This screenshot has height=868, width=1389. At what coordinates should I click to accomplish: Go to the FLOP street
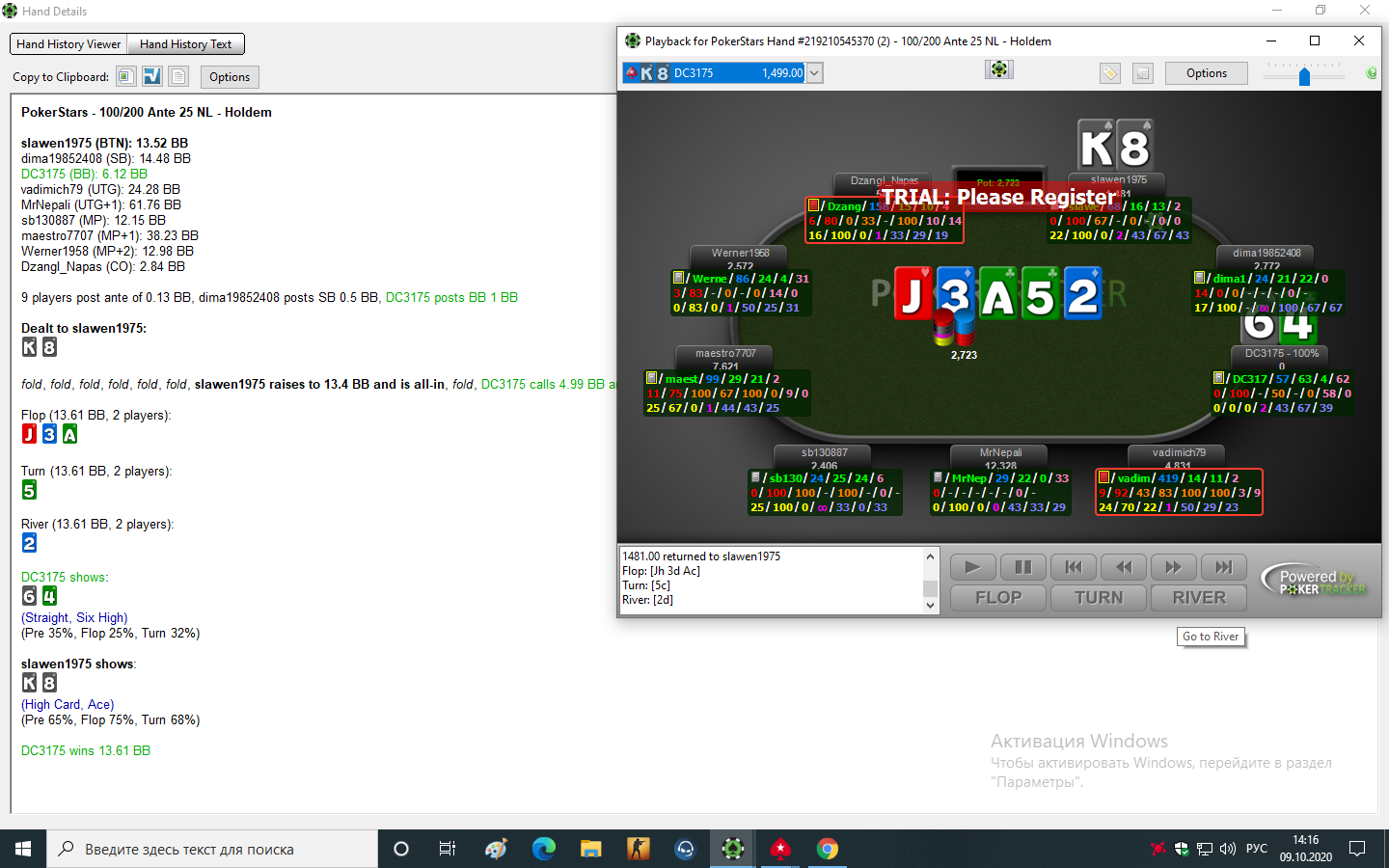coord(998,598)
